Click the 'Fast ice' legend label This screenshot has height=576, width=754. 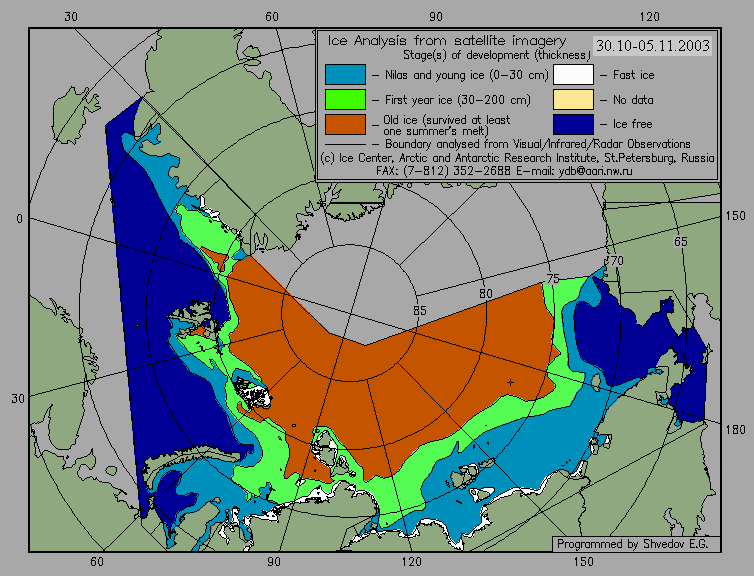pos(633,75)
